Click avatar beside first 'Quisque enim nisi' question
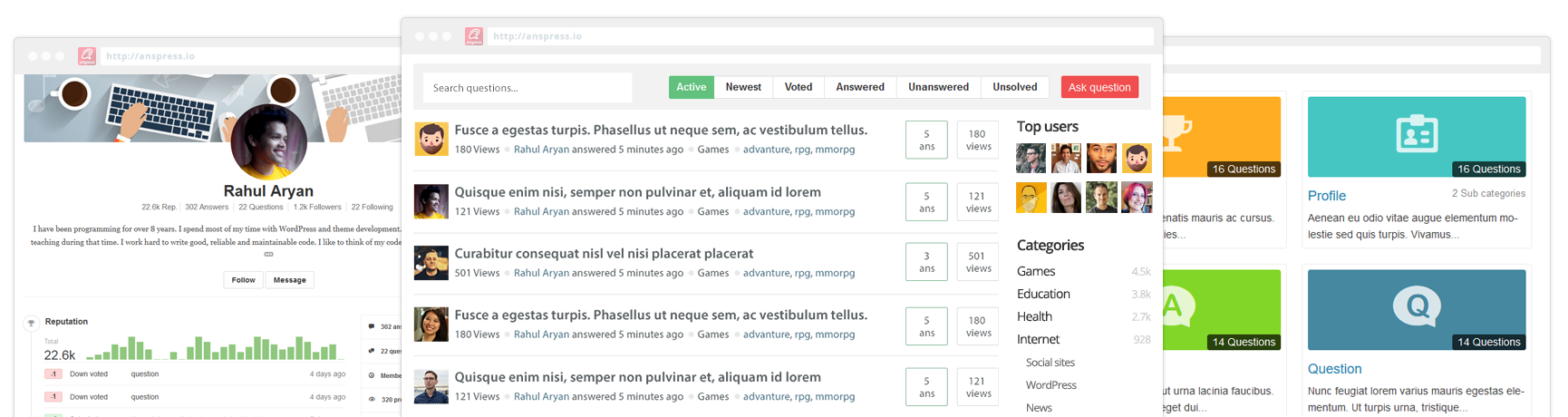 pos(431,201)
